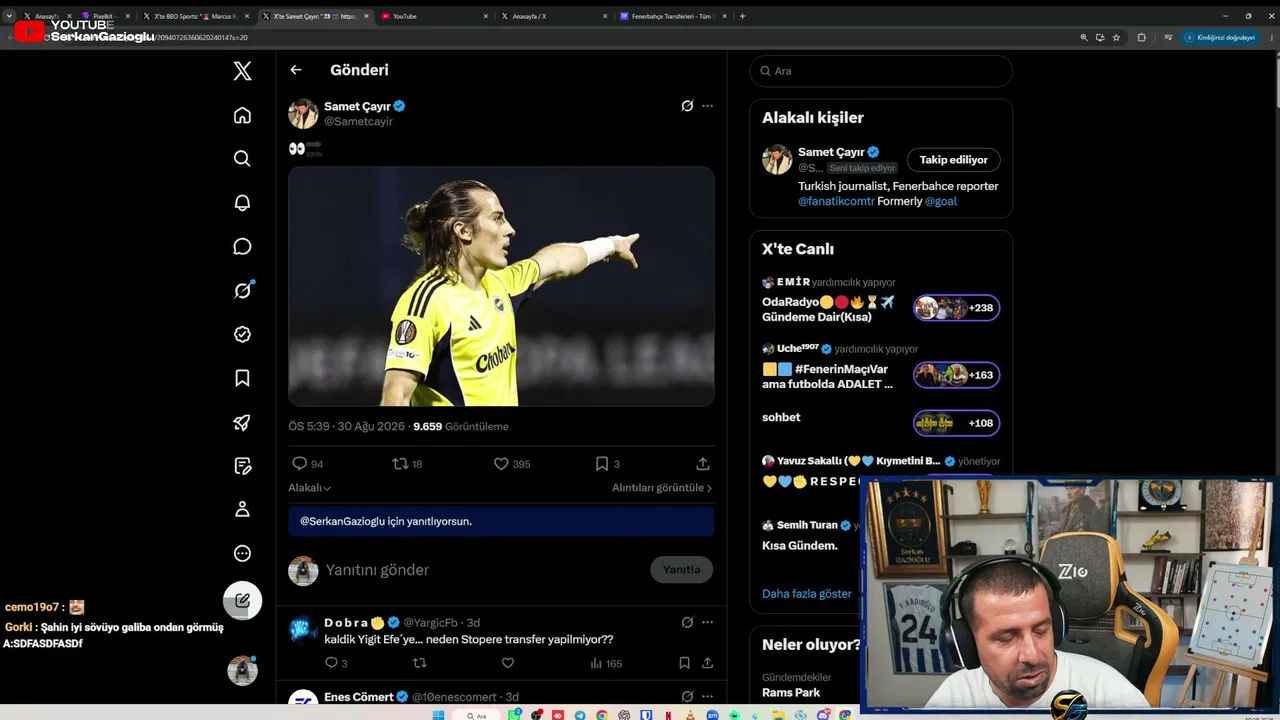Open WhatsApp from the taskbar
The width and height of the screenshot is (1280, 720).
[515, 715]
